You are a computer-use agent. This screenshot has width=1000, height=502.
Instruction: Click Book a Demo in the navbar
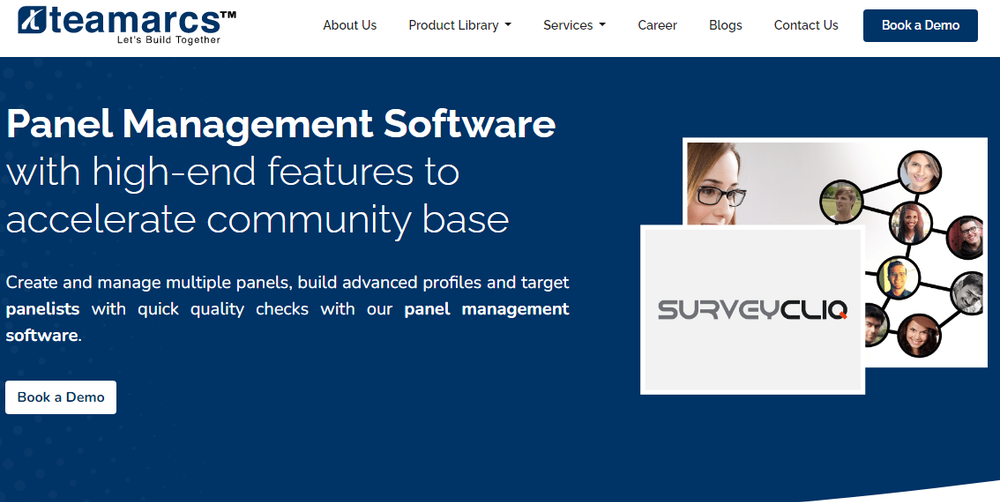pyautogui.click(x=920, y=26)
